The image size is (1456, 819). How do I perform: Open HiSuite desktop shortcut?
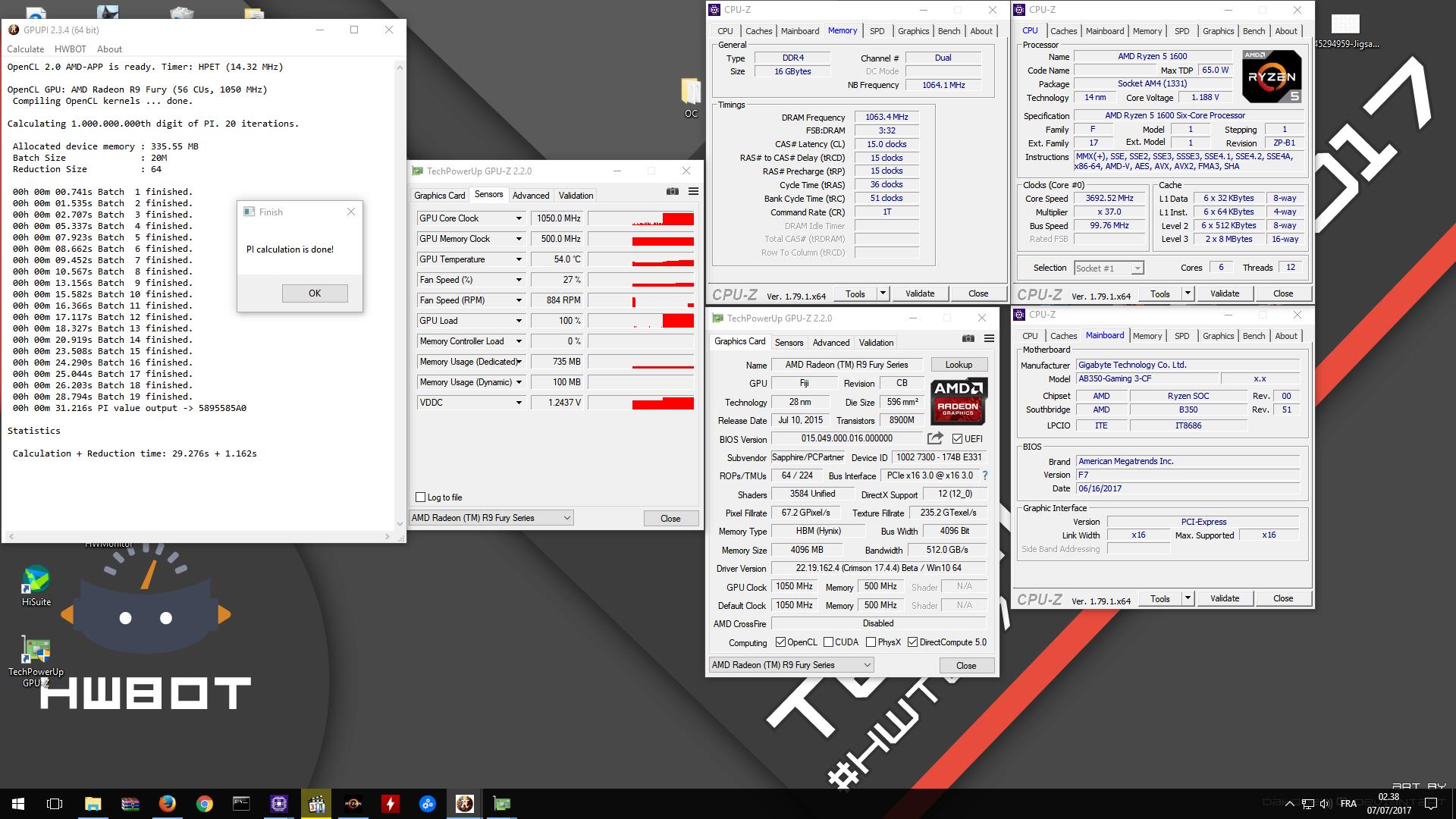pos(36,586)
